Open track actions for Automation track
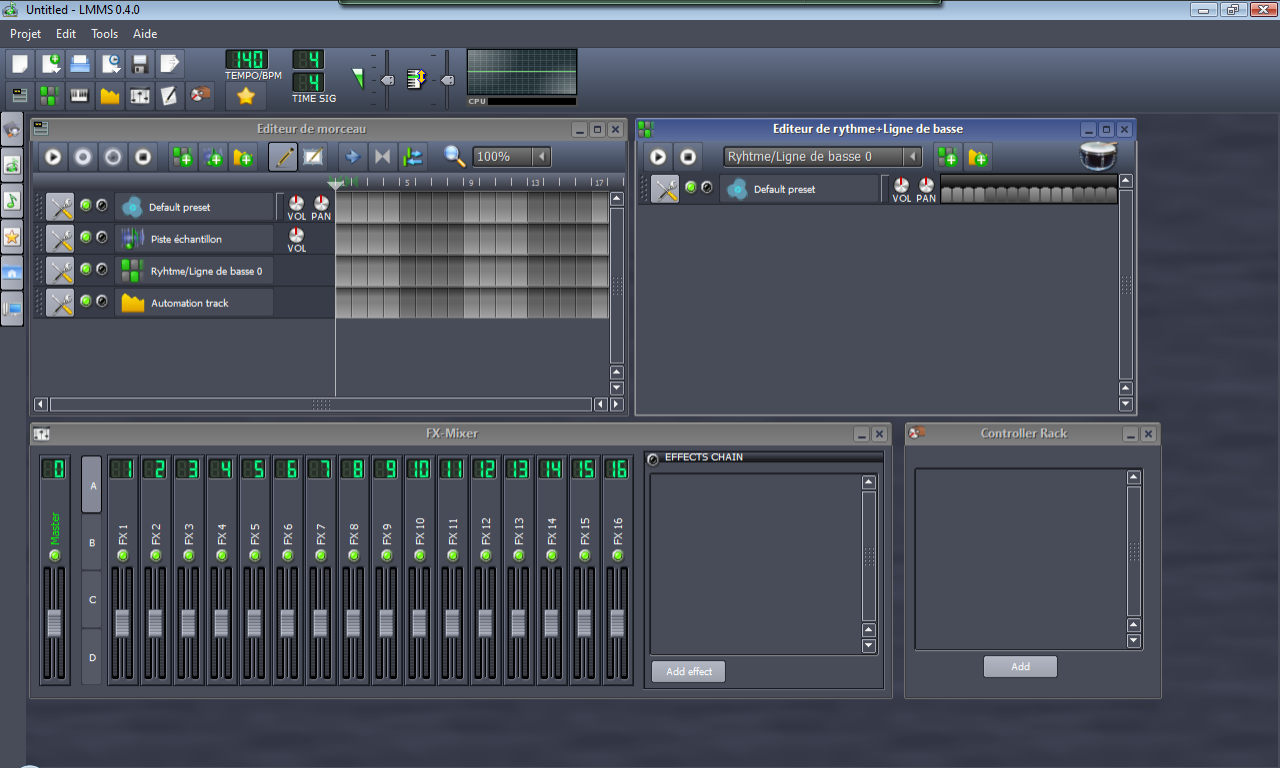 pyautogui.click(x=60, y=303)
